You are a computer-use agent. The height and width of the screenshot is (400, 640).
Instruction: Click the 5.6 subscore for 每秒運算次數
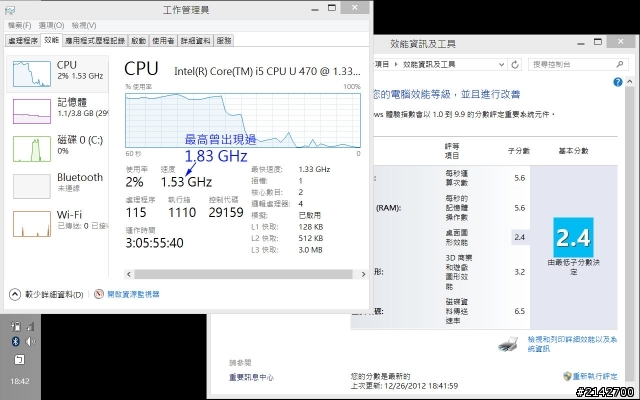[520, 178]
